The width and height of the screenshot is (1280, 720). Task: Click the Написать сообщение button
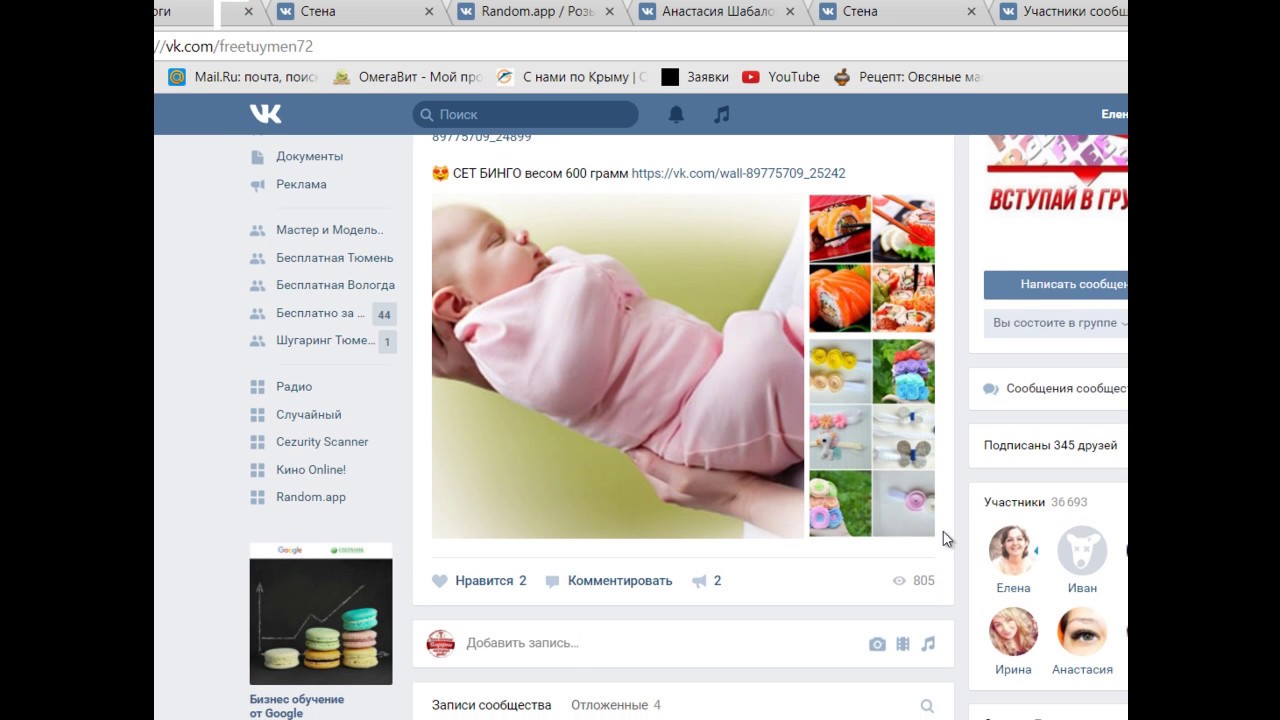pos(1056,284)
